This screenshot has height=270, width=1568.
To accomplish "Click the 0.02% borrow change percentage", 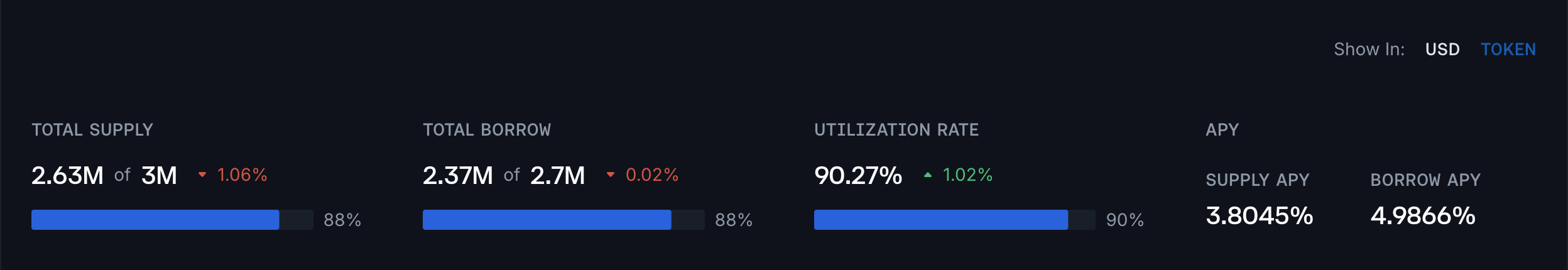I will click(x=651, y=175).
